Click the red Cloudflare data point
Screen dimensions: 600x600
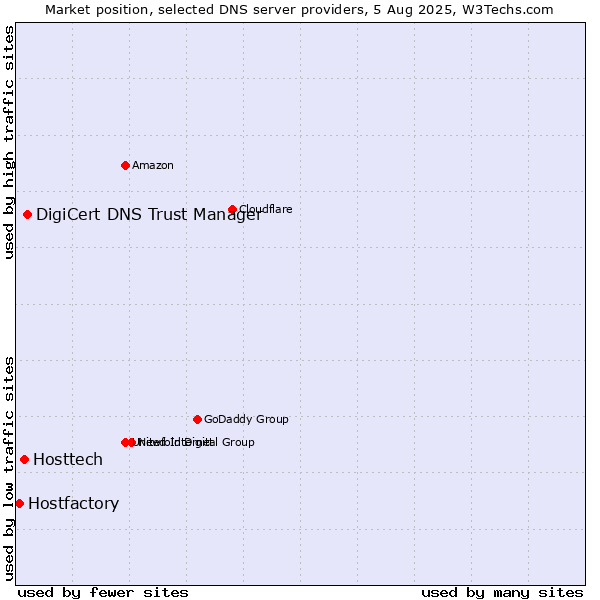[232, 209]
